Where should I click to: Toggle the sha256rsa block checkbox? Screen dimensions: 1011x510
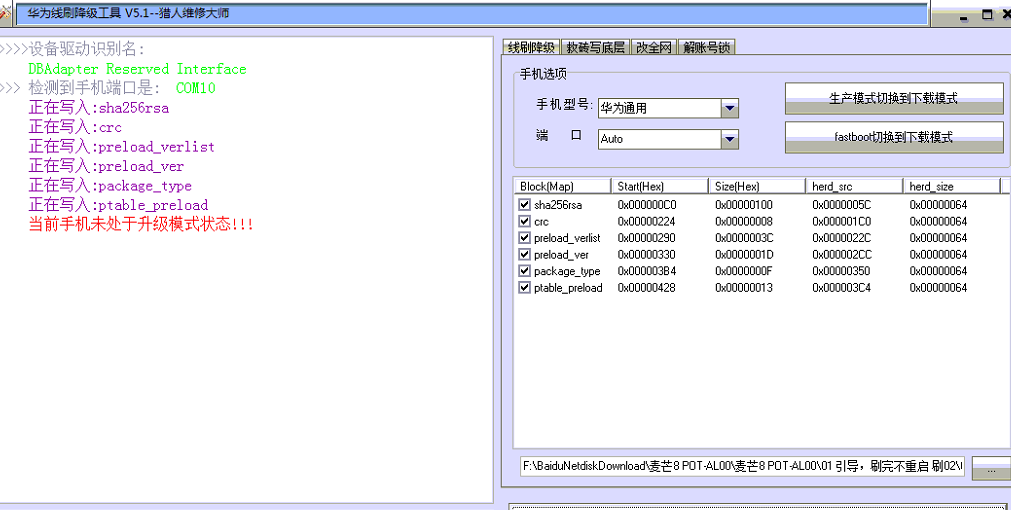click(x=524, y=204)
